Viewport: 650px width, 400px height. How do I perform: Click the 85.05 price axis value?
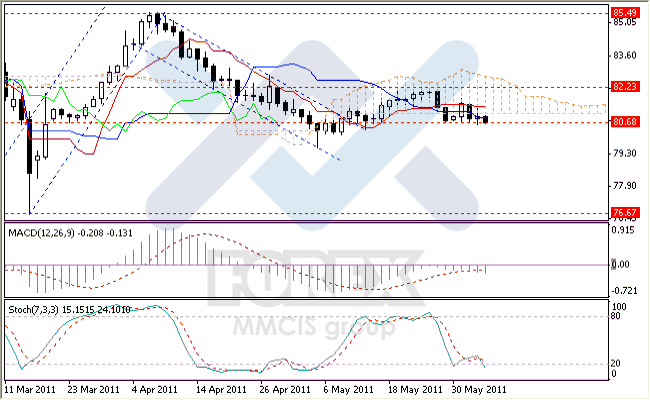625,22
